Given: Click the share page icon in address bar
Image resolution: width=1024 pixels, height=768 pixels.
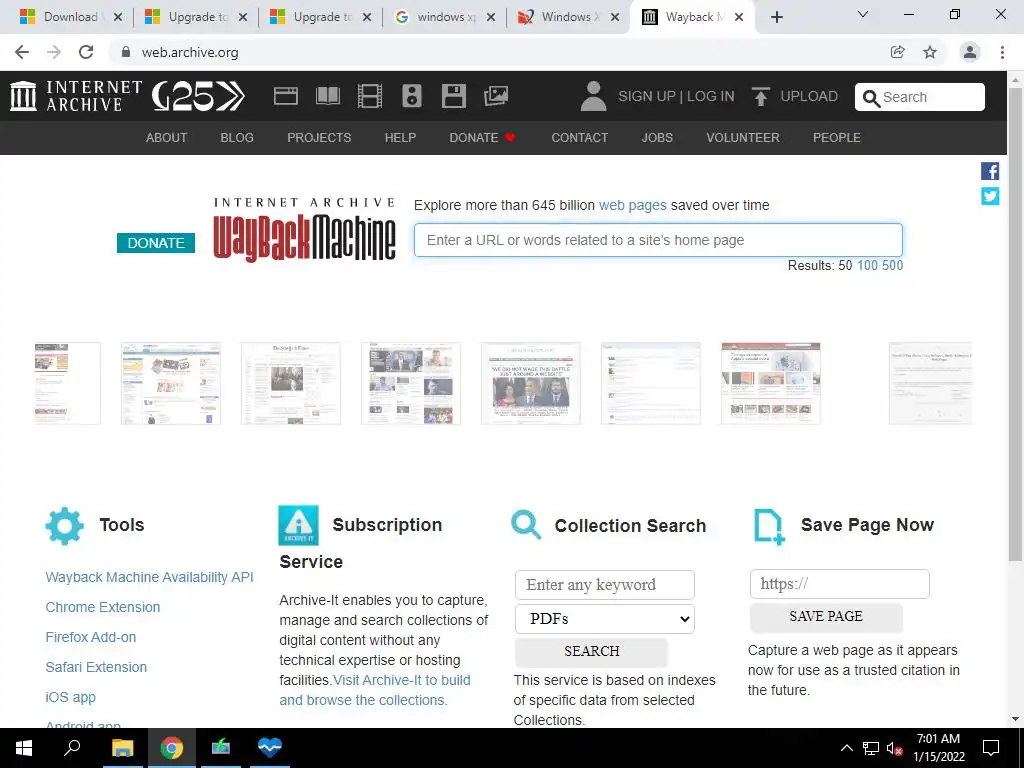Looking at the screenshot, I should pos(897,52).
